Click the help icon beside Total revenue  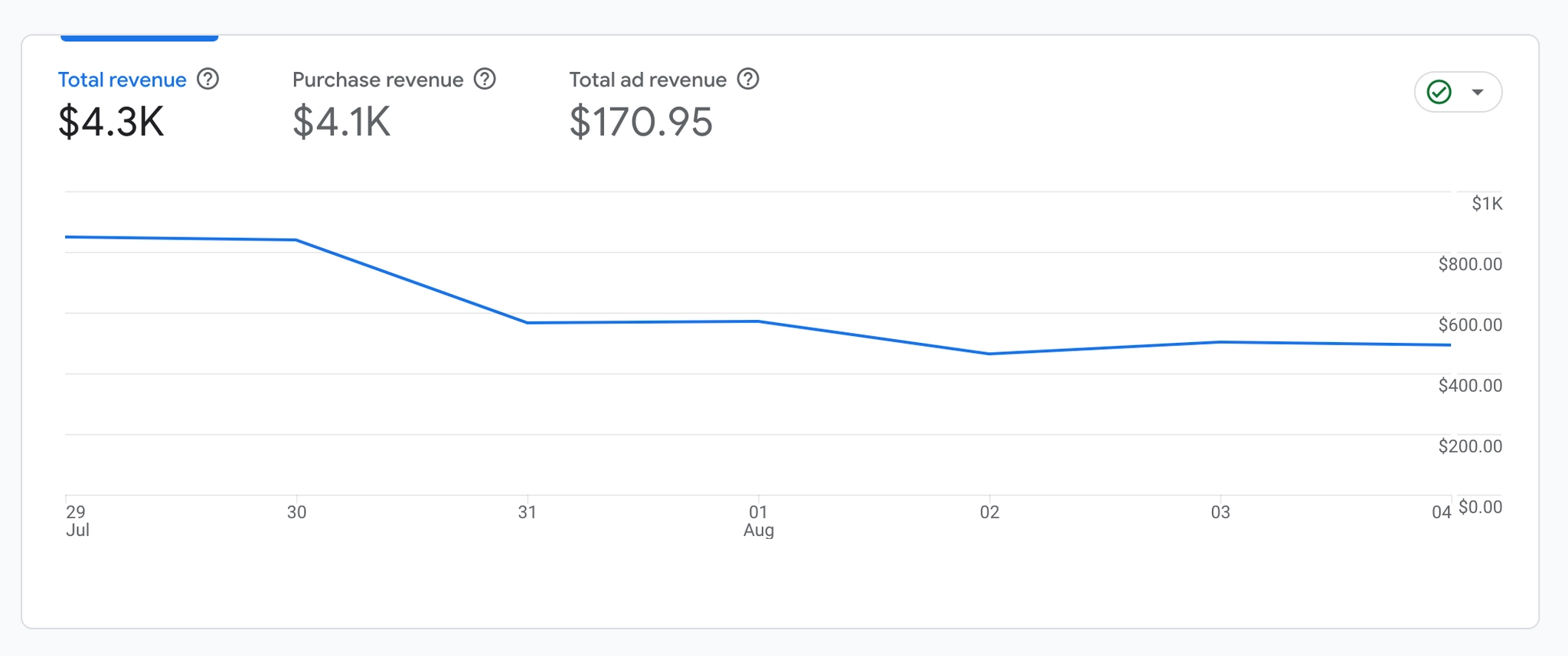[x=207, y=79]
